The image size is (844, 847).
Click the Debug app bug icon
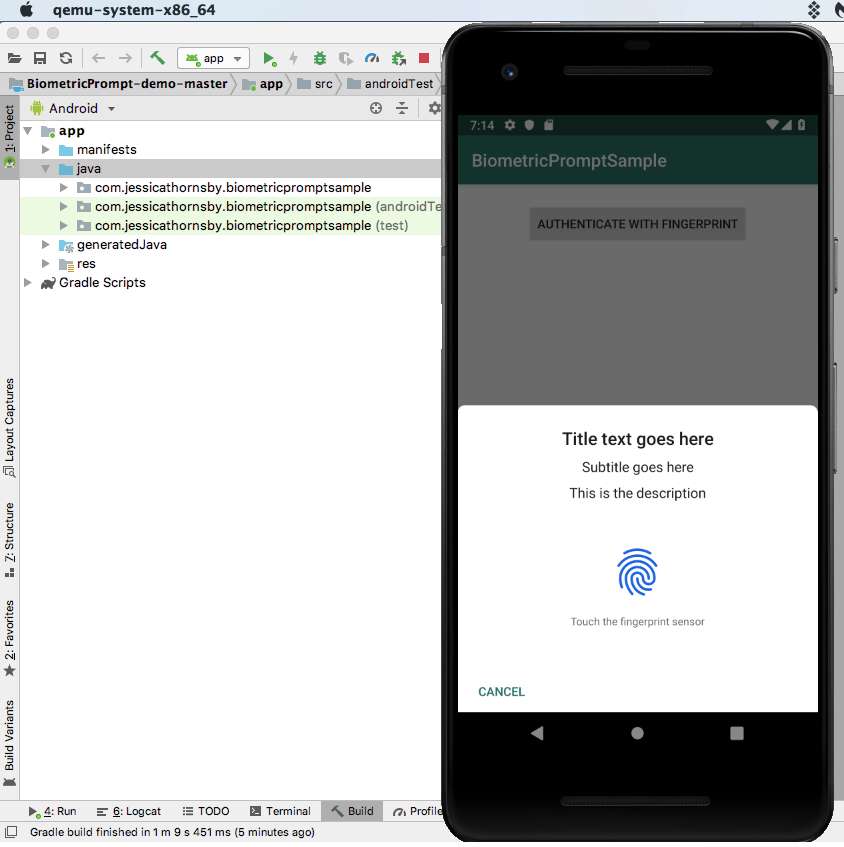(x=320, y=59)
